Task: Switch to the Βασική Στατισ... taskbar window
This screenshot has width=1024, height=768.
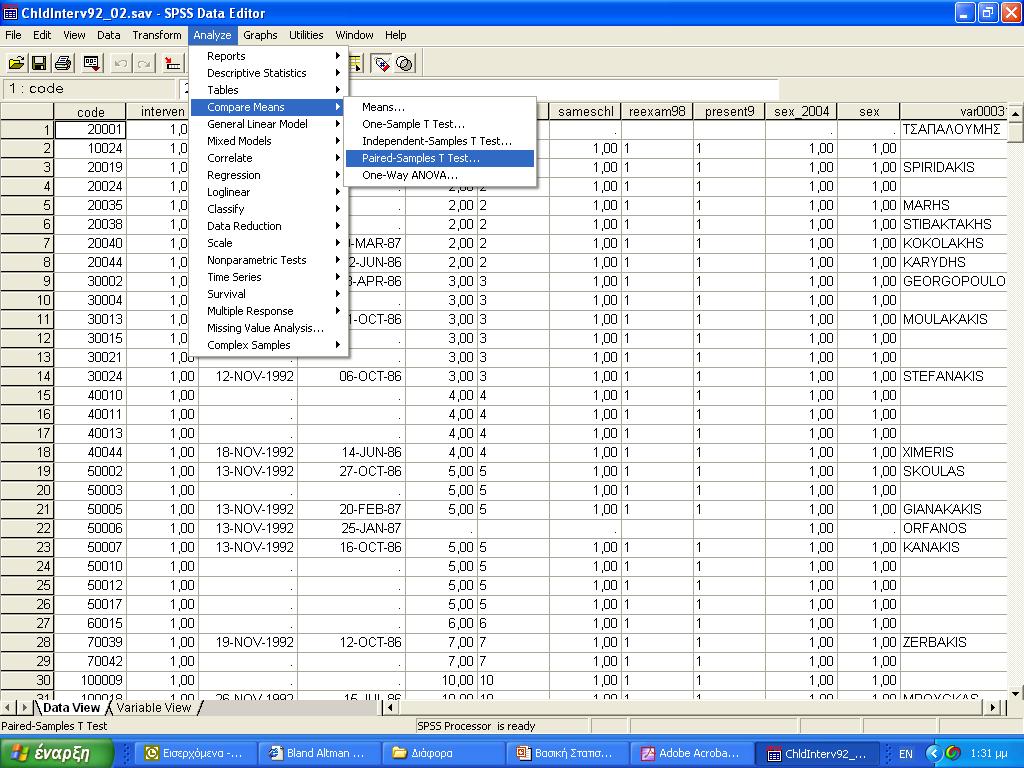Action: (566, 753)
